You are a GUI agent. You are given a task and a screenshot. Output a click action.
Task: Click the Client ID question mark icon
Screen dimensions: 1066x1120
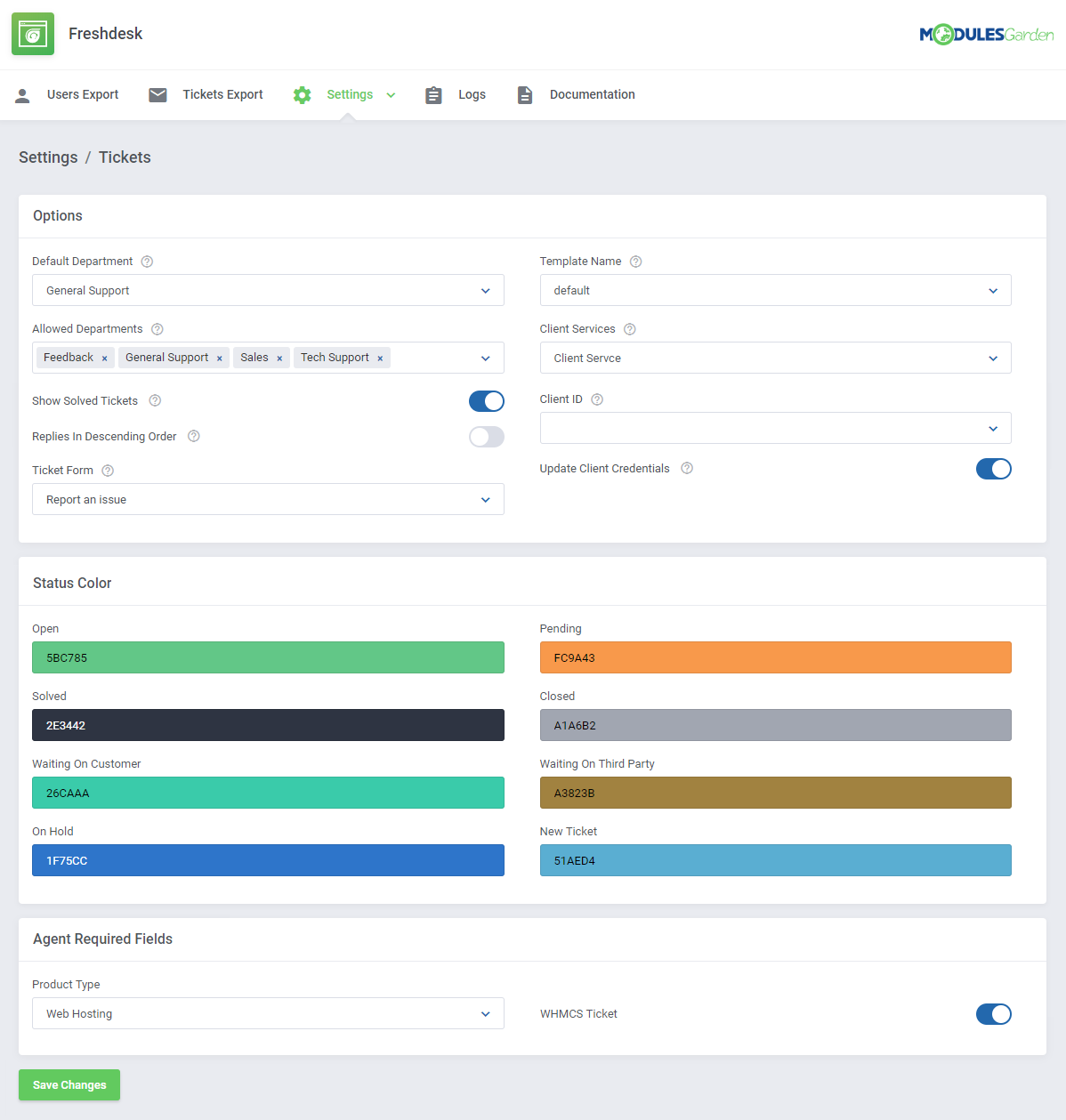pos(596,399)
